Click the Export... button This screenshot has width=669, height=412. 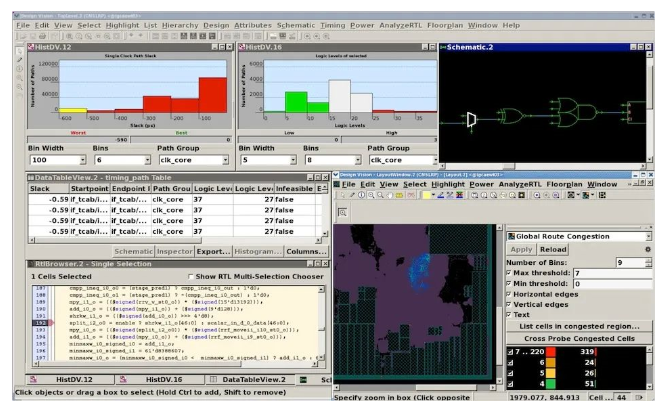coord(213,251)
